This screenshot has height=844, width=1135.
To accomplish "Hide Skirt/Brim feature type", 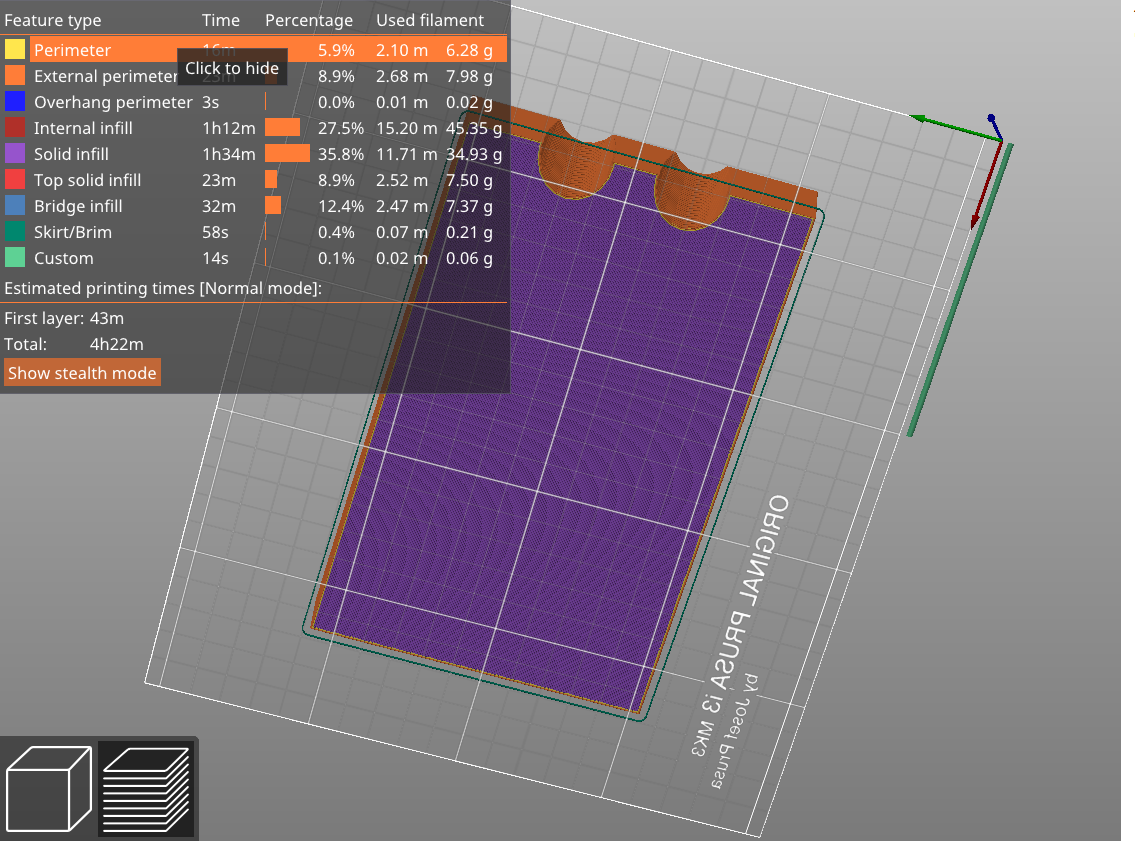I will click(x=255, y=232).
